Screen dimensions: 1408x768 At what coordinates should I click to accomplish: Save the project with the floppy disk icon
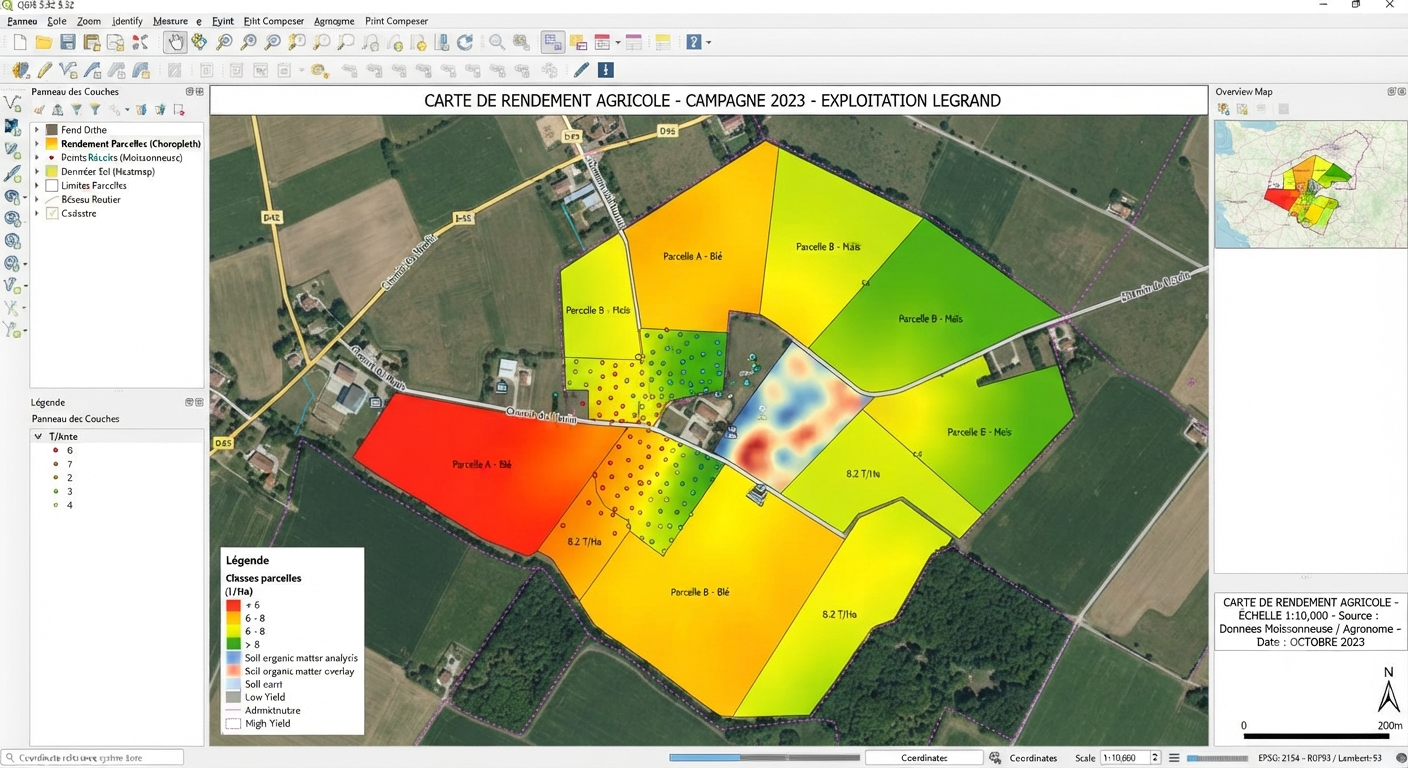(x=68, y=42)
